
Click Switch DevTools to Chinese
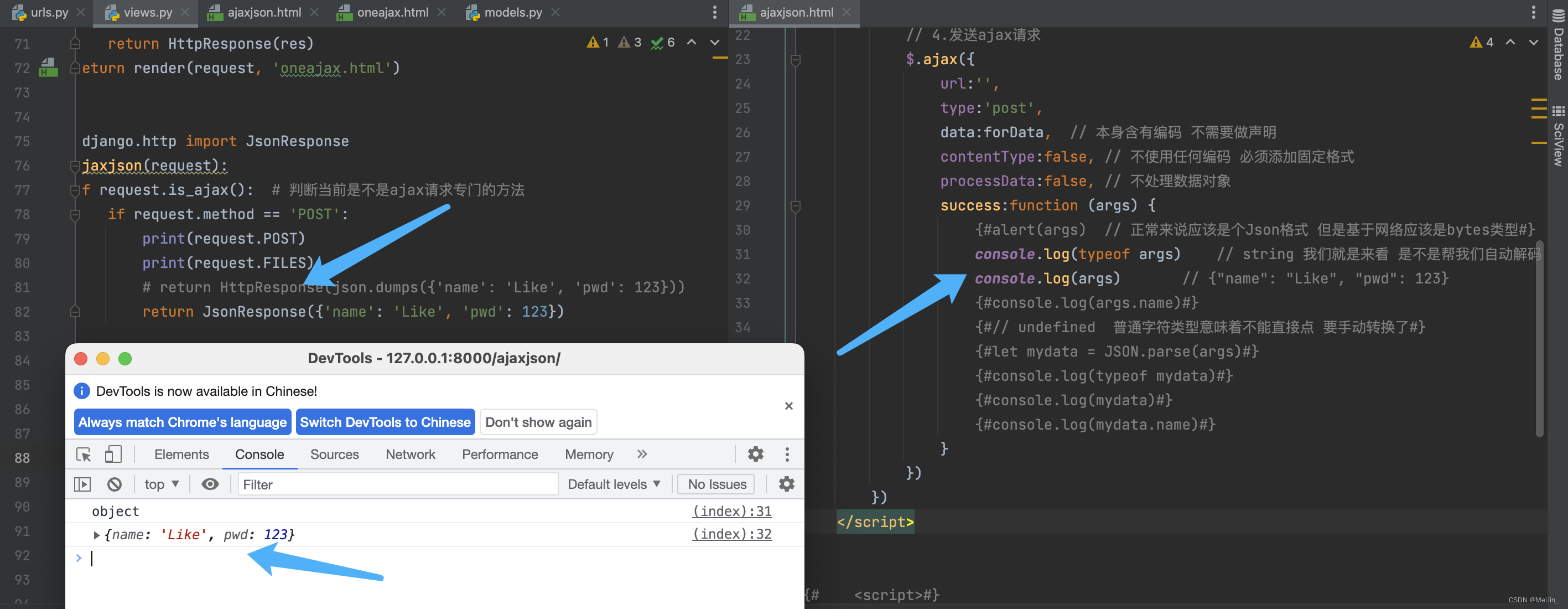click(385, 422)
